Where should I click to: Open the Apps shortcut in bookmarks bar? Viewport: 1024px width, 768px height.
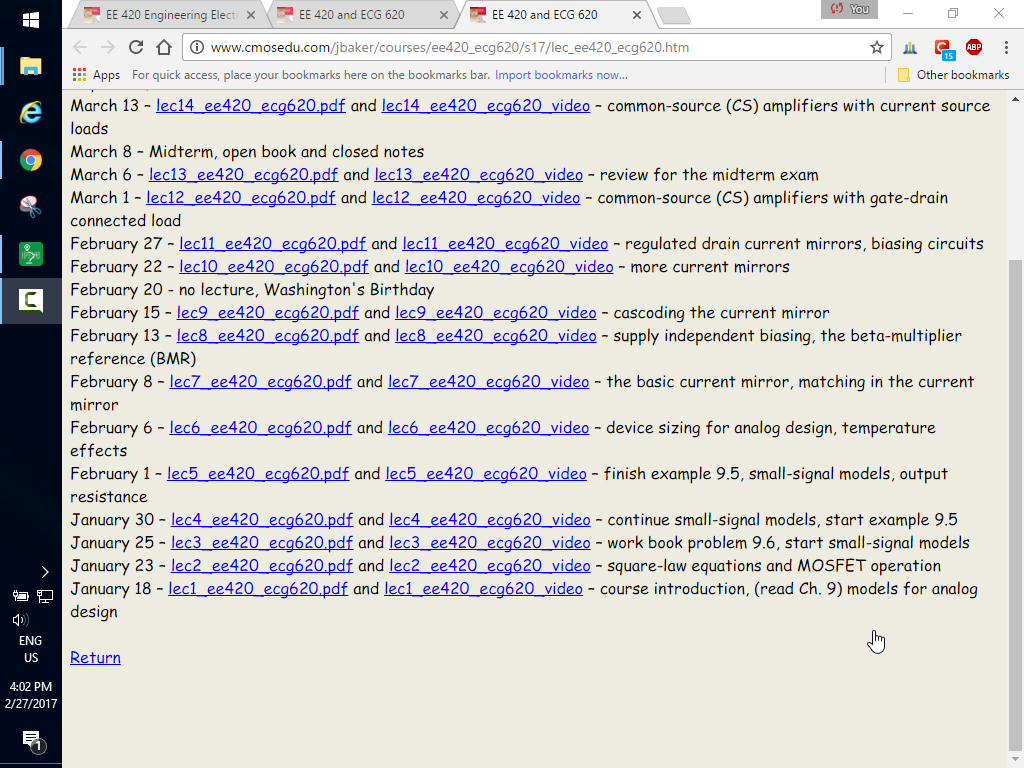96,75
